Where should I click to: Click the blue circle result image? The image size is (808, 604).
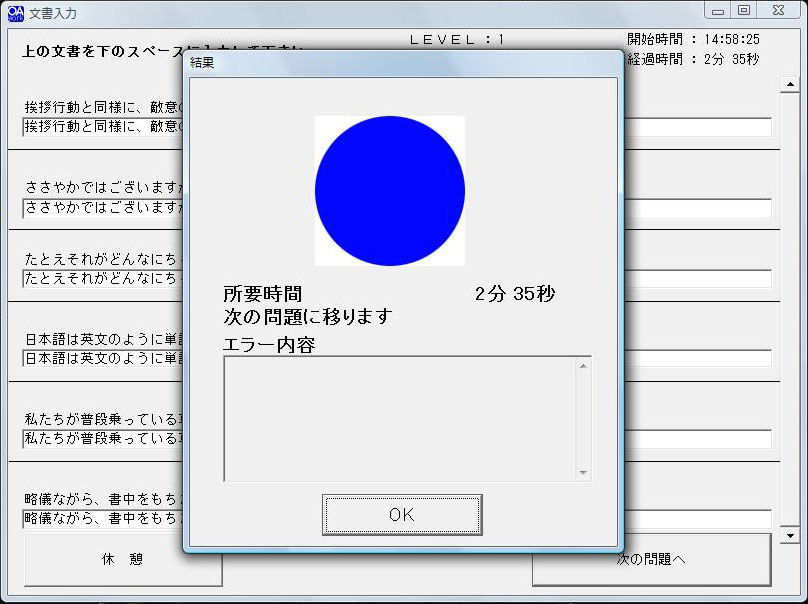[x=390, y=191]
